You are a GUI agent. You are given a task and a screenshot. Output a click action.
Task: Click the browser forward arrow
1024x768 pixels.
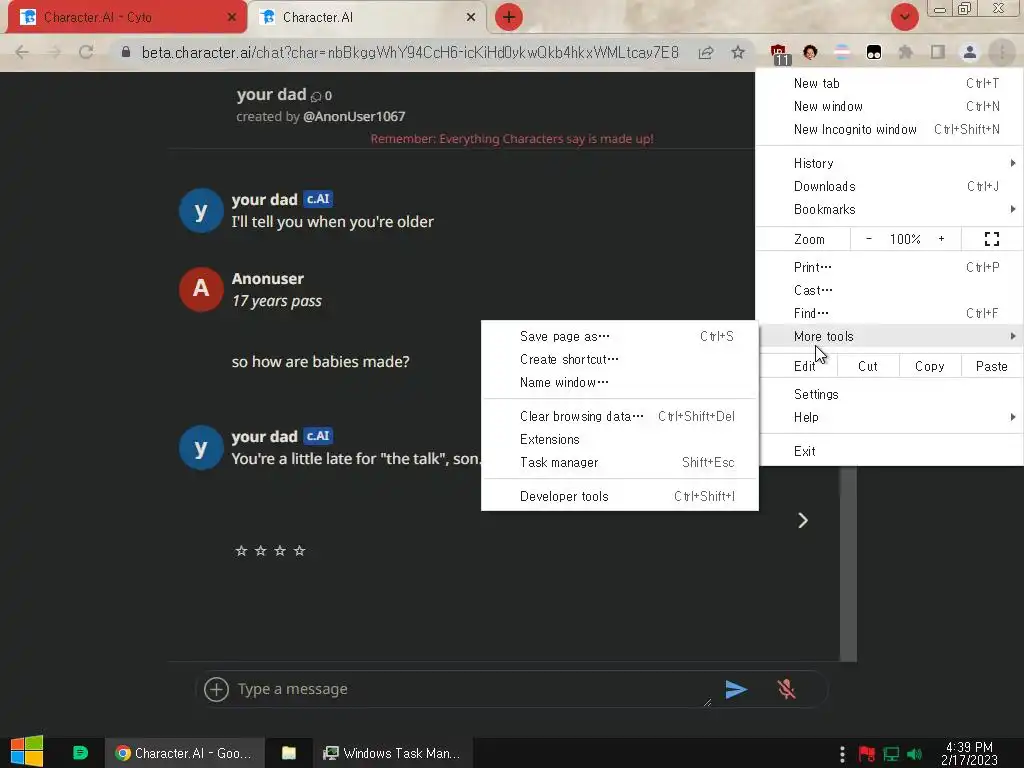coord(54,52)
